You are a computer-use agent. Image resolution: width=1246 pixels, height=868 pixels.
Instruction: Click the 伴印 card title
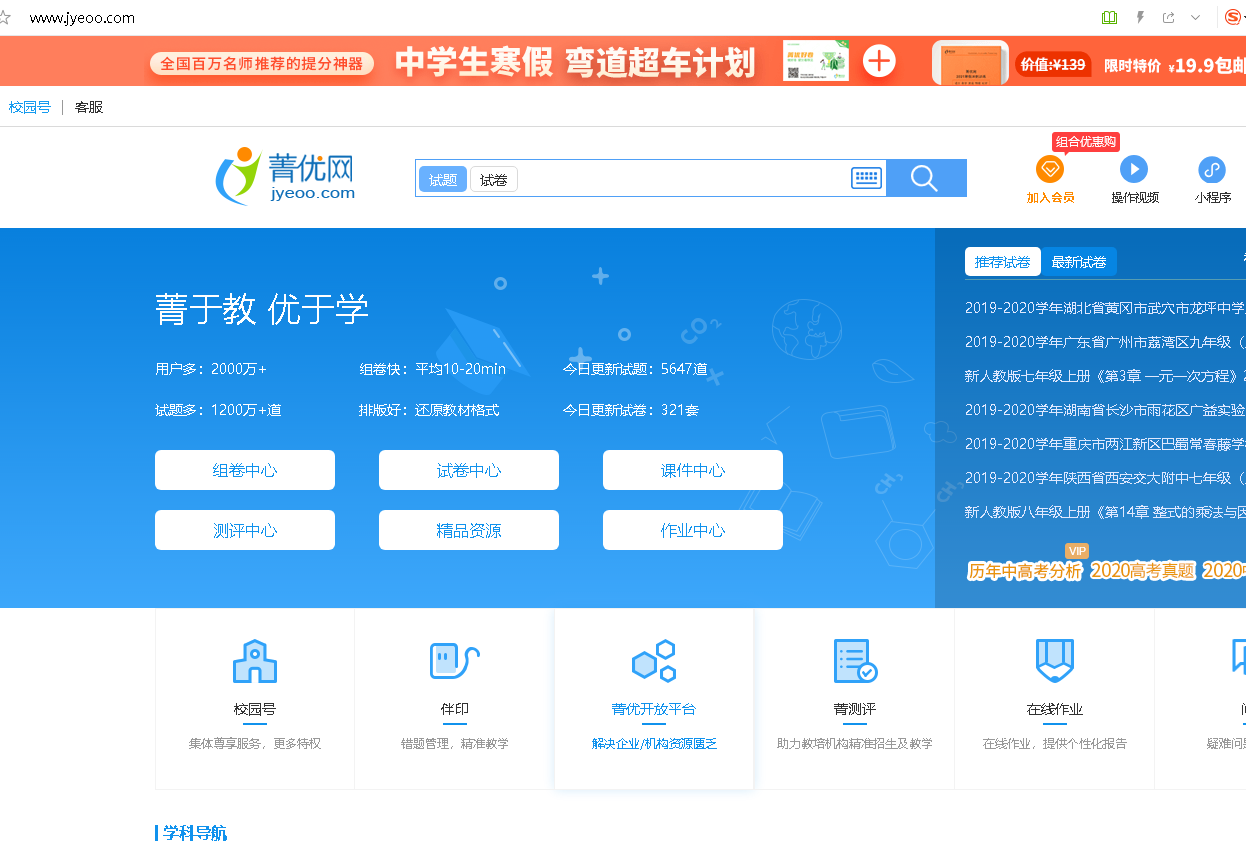click(x=455, y=709)
